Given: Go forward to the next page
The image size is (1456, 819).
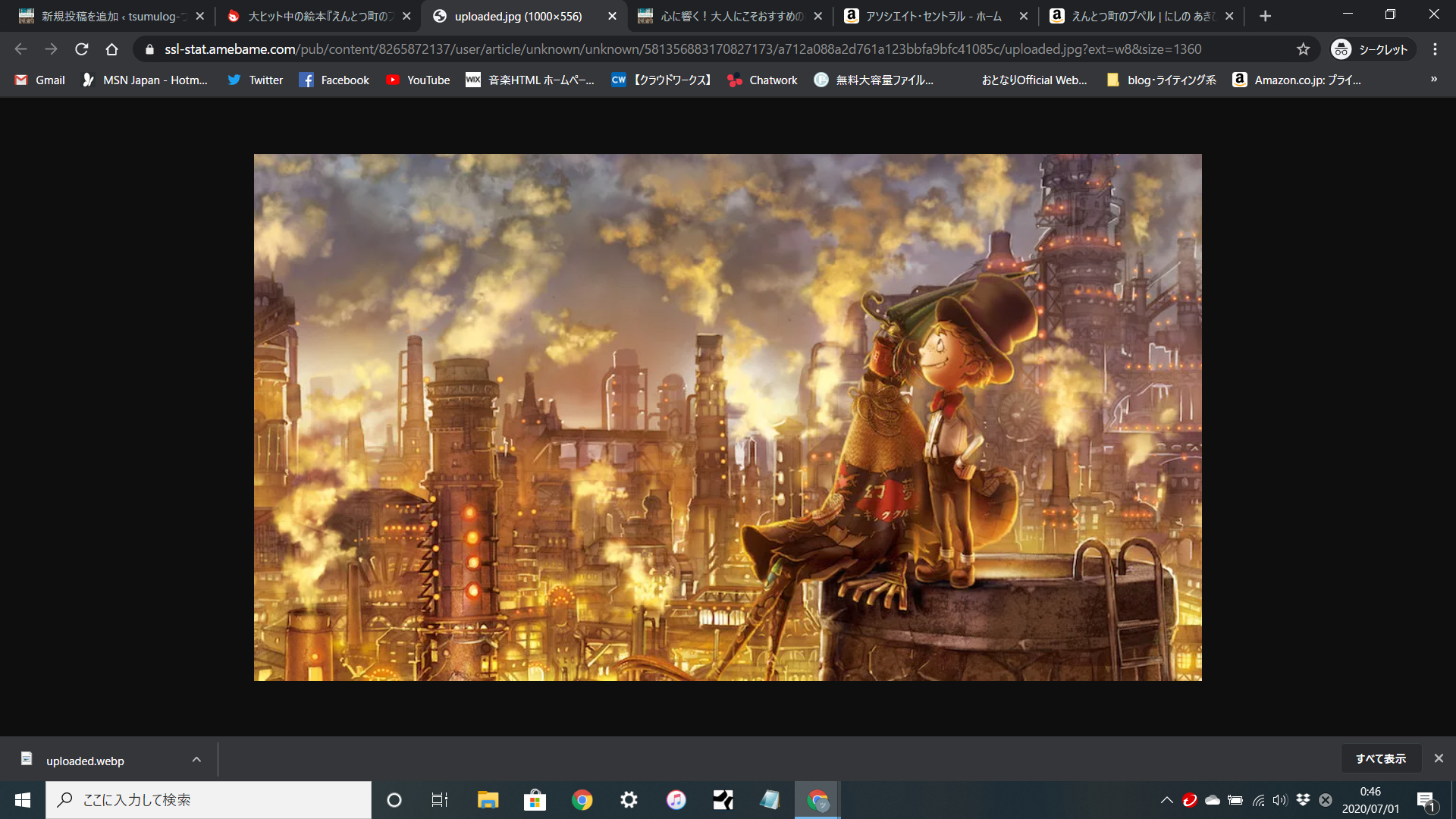Looking at the screenshot, I should tap(51, 49).
